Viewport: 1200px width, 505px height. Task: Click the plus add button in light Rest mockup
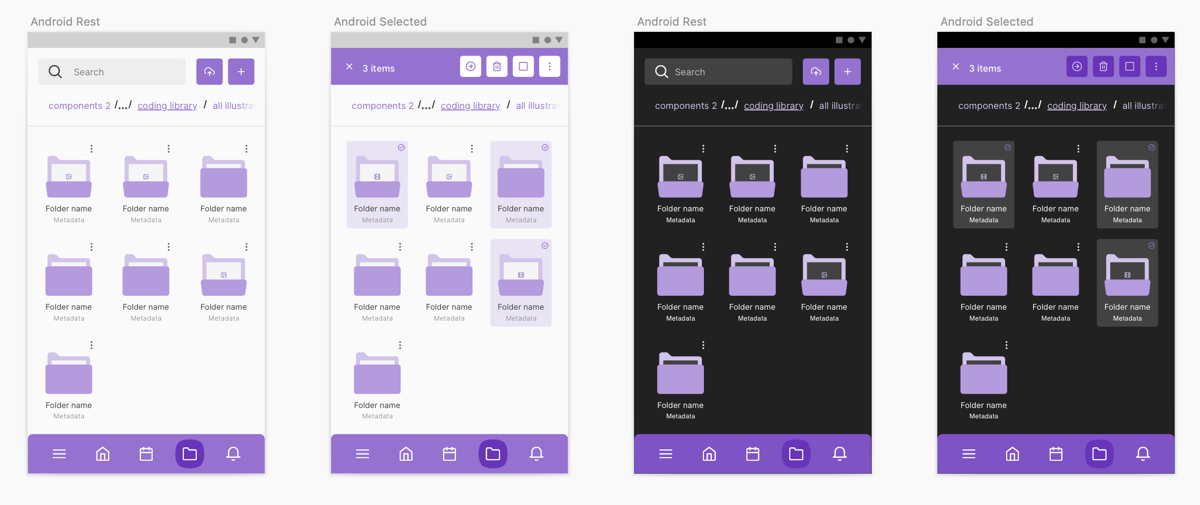click(241, 72)
